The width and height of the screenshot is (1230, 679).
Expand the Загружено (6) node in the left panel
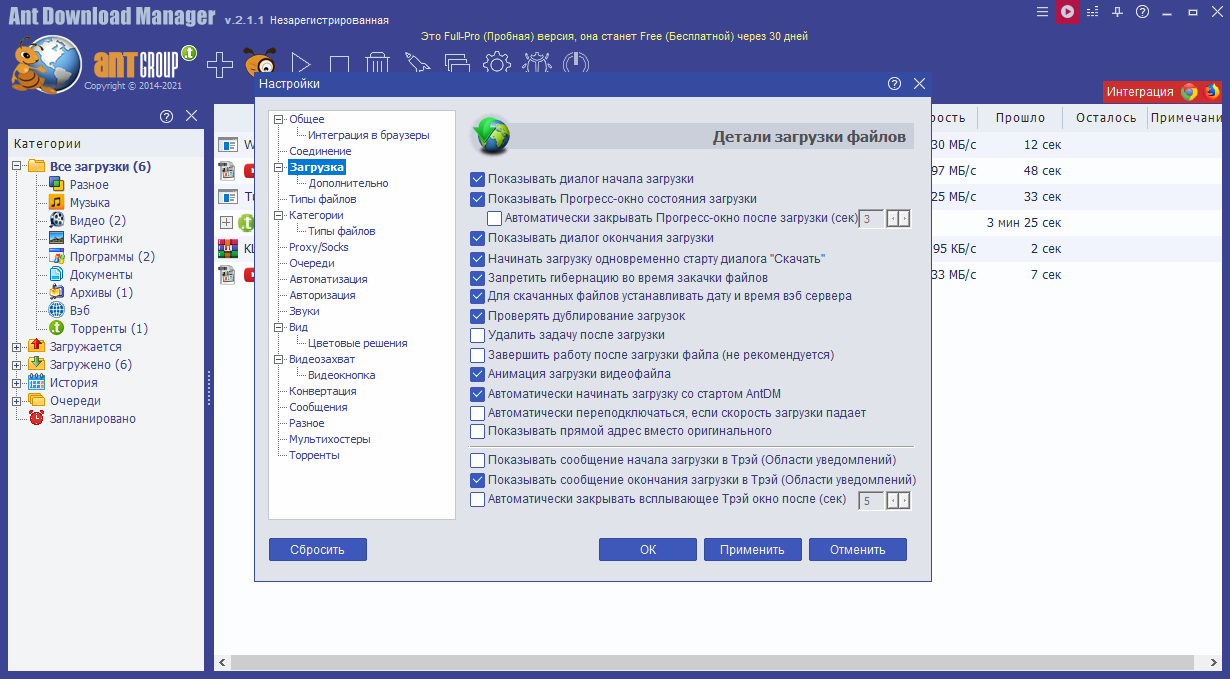click(17, 365)
